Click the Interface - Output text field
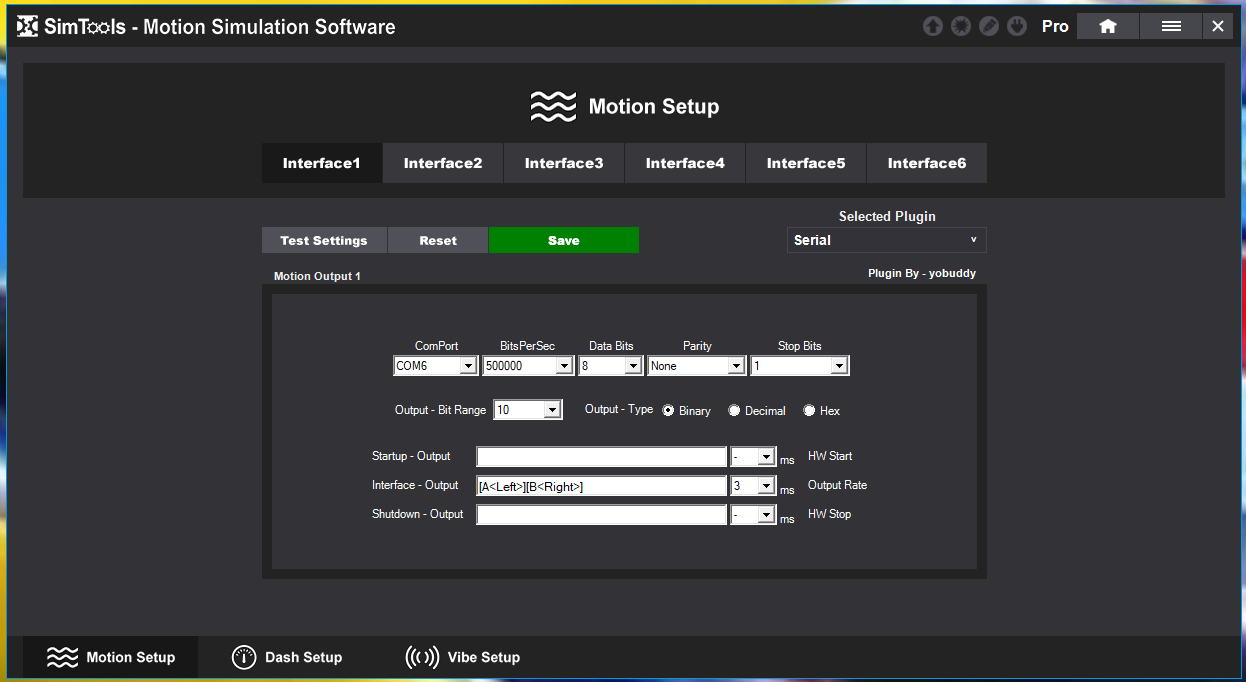1246x682 pixels. 601,486
